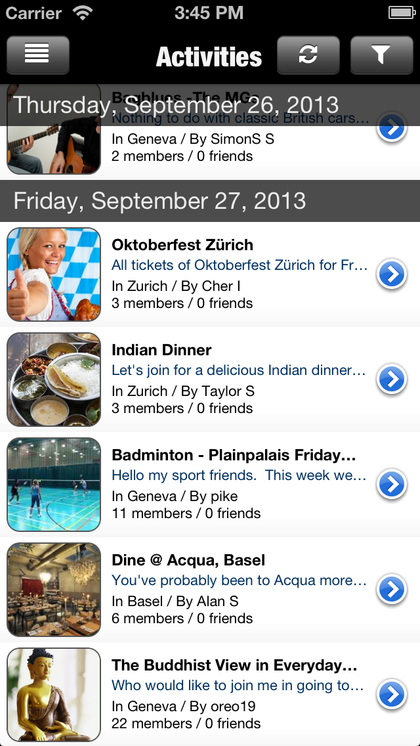Open the hamburger menu icon
Screen dimensions: 420x746
click(38, 55)
